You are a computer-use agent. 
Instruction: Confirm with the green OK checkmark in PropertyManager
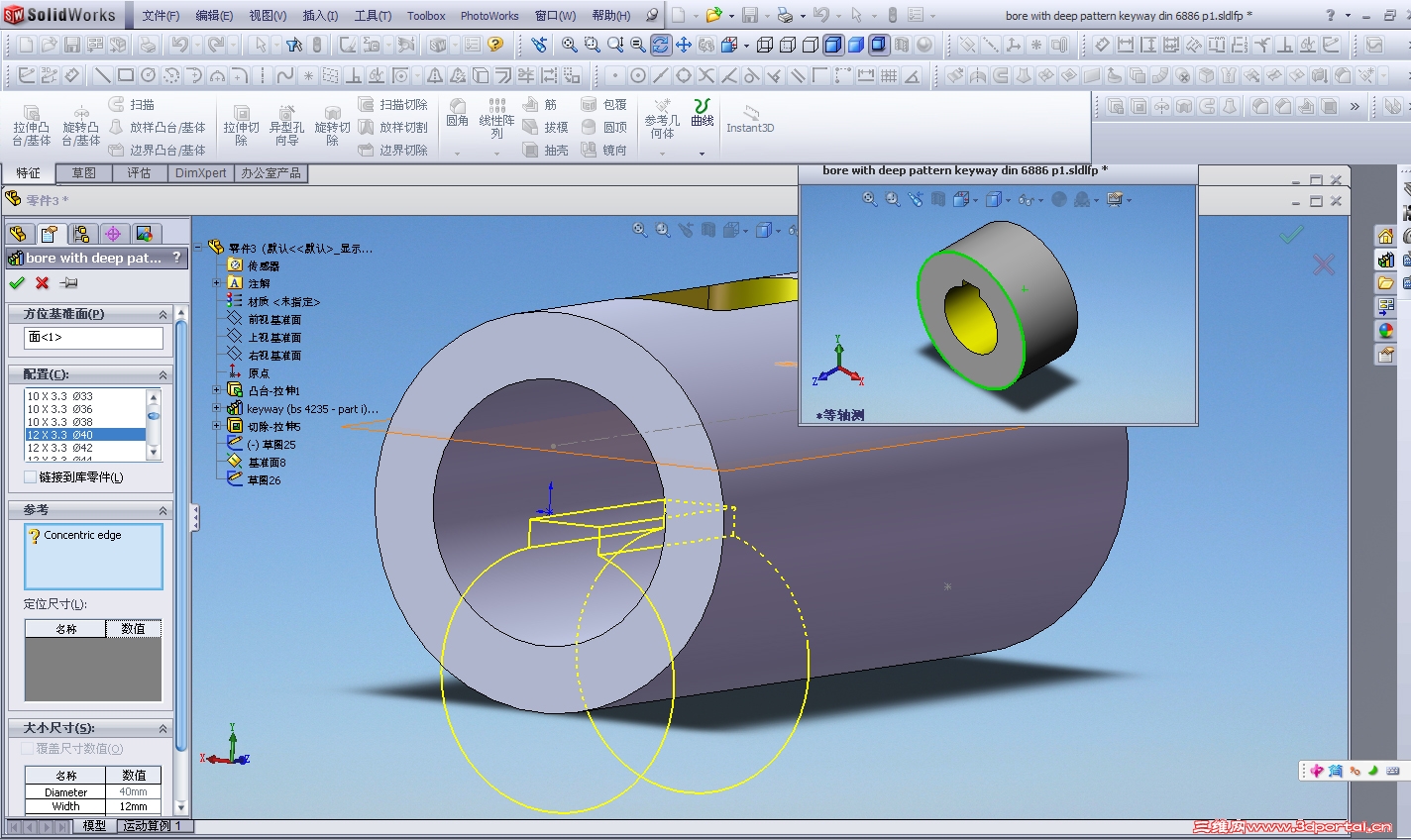coord(17,283)
